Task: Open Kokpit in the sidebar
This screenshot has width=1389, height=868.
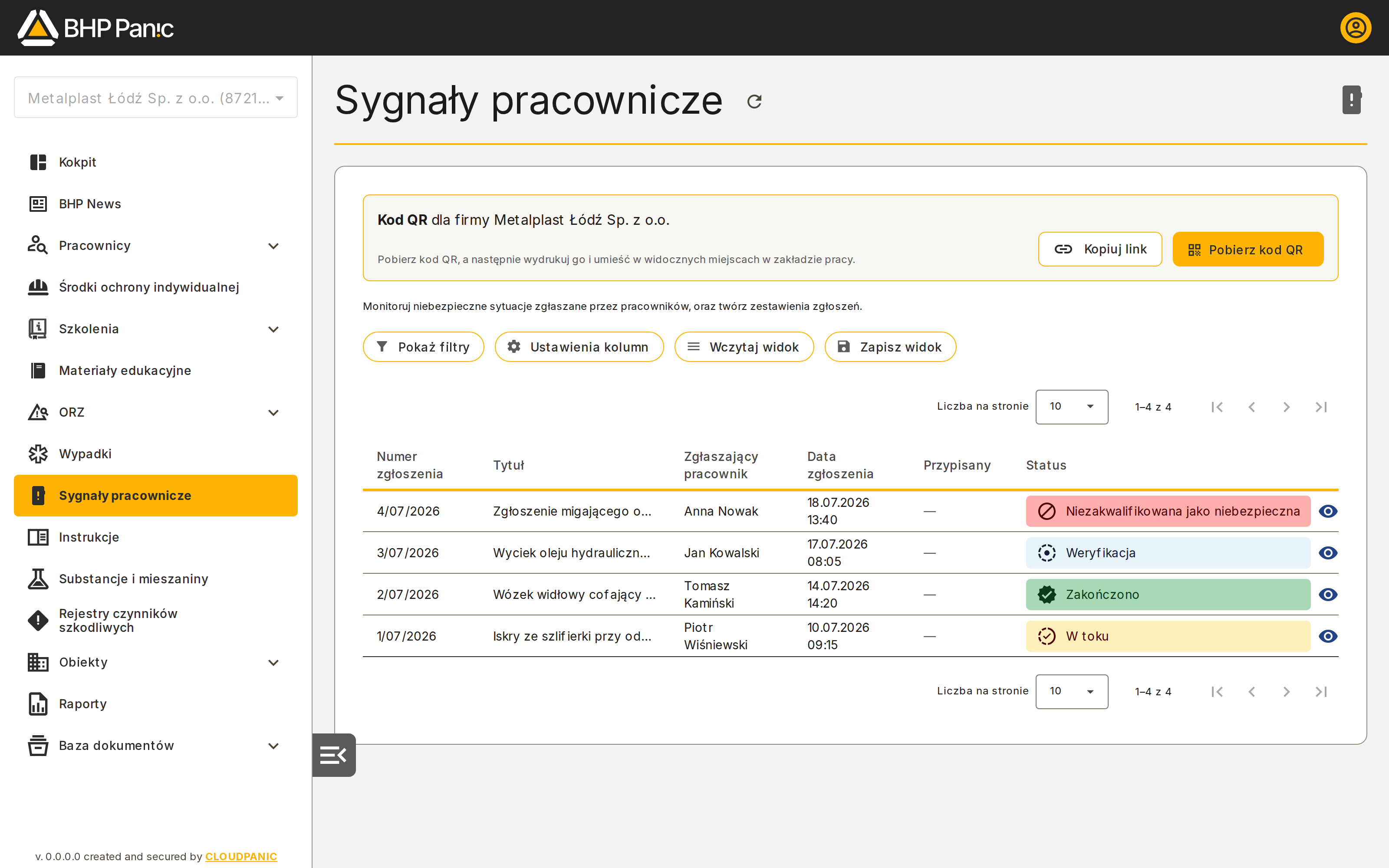Action: pyautogui.click(x=155, y=162)
